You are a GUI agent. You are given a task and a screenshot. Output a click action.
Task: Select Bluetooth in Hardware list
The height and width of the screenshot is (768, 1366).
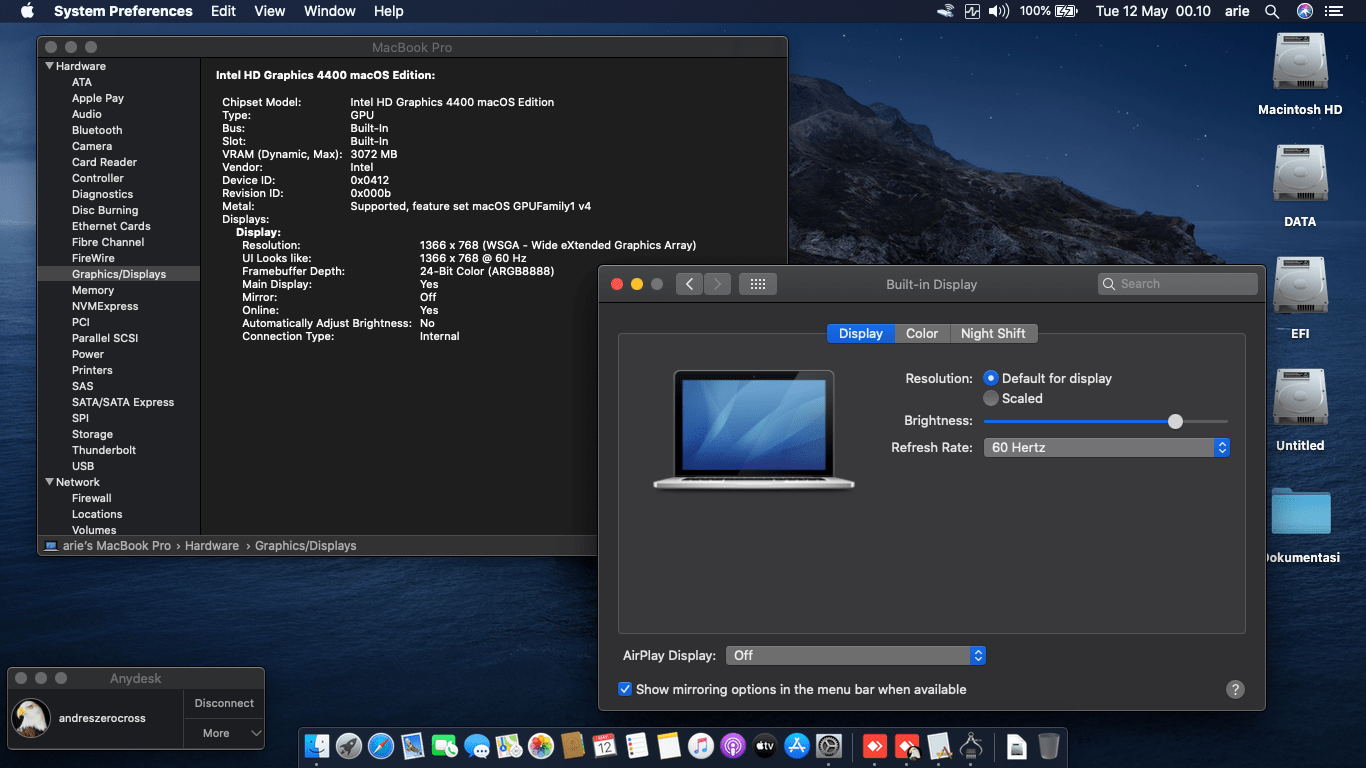(x=97, y=130)
